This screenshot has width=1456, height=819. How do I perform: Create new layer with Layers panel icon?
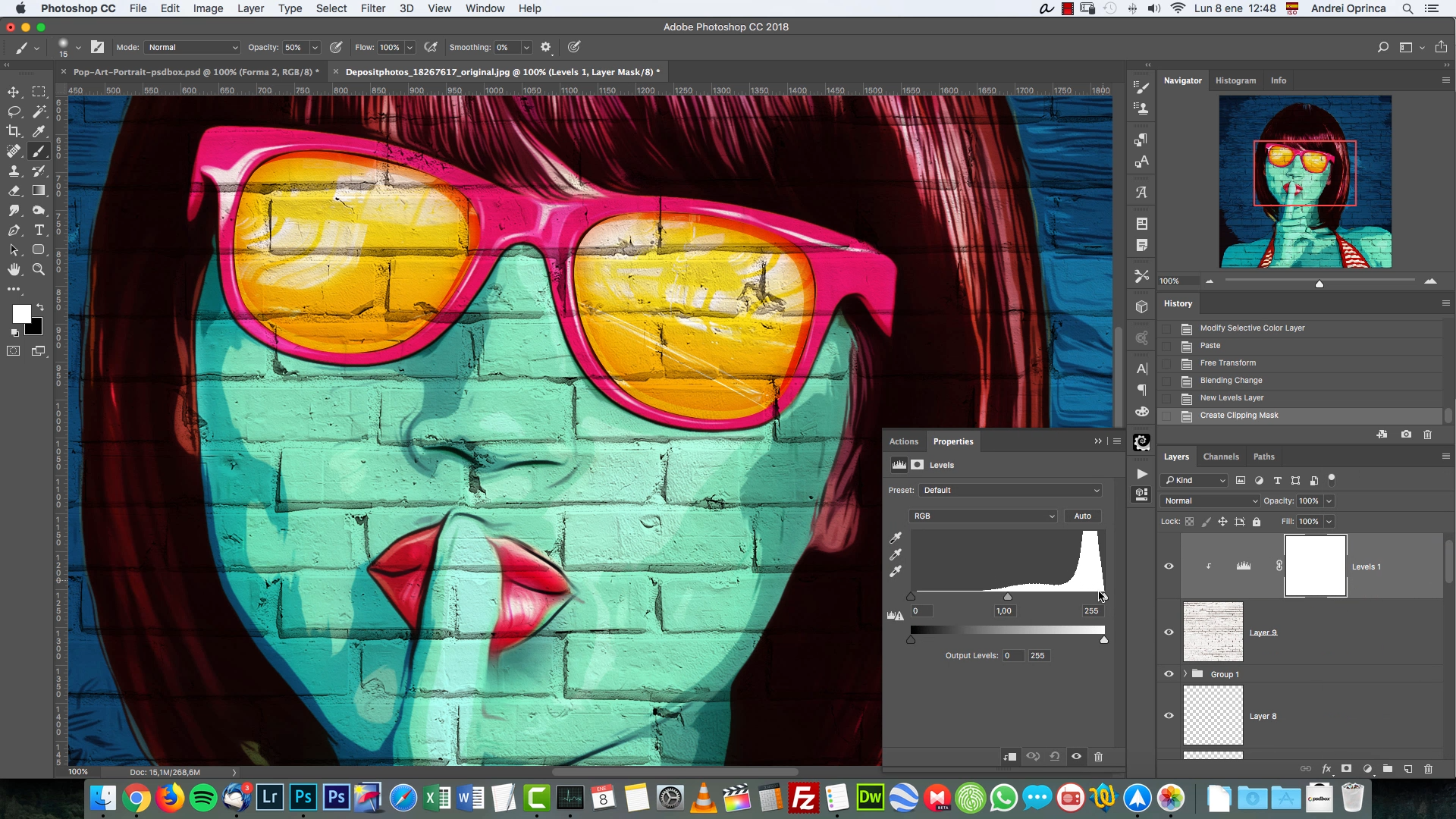point(1408,768)
